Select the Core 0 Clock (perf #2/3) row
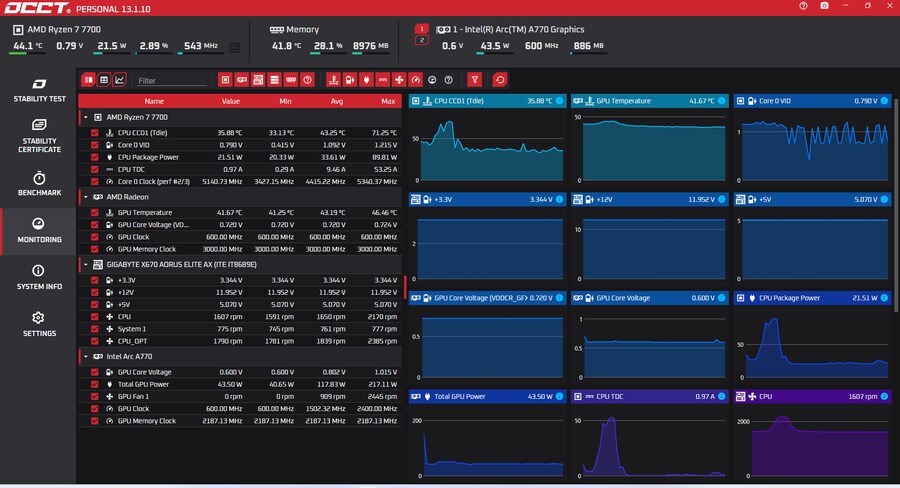 [x=240, y=181]
